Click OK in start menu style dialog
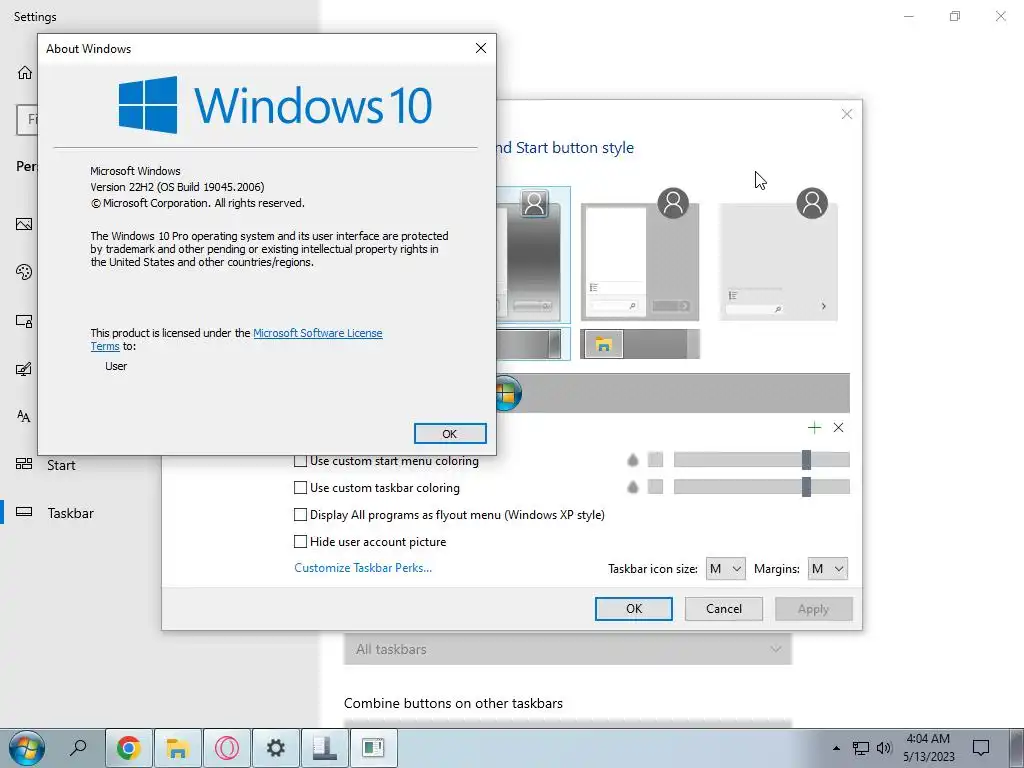This screenshot has width=1024, height=768. tap(633, 609)
